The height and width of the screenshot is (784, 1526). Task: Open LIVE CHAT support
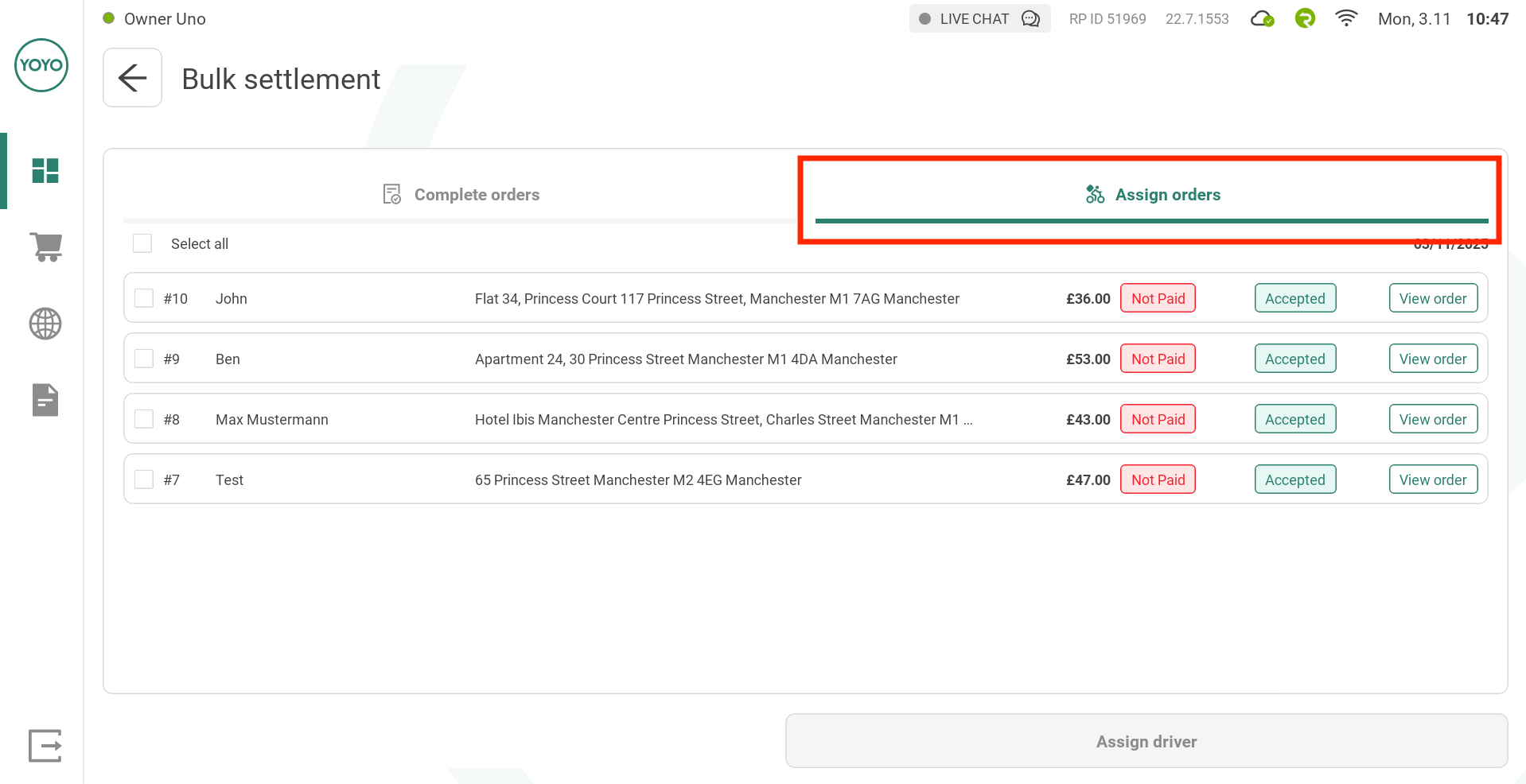coord(979,19)
